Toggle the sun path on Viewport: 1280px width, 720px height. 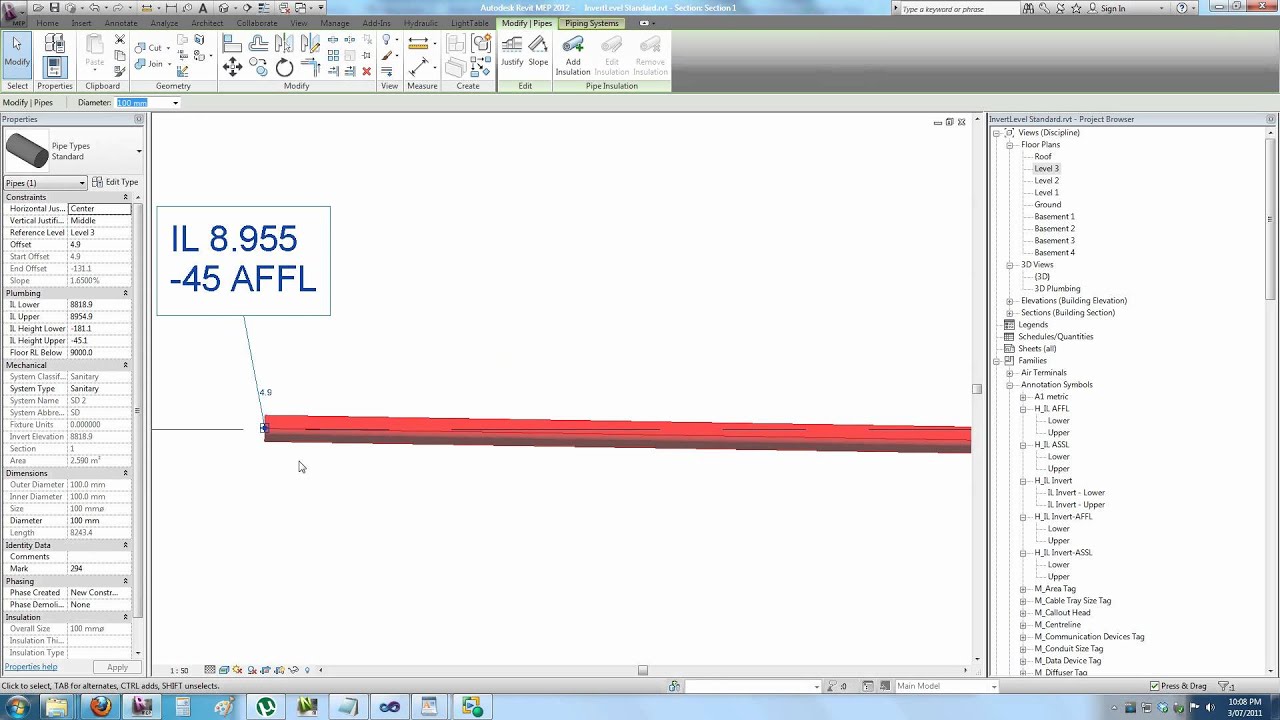(x=236, y=670)
